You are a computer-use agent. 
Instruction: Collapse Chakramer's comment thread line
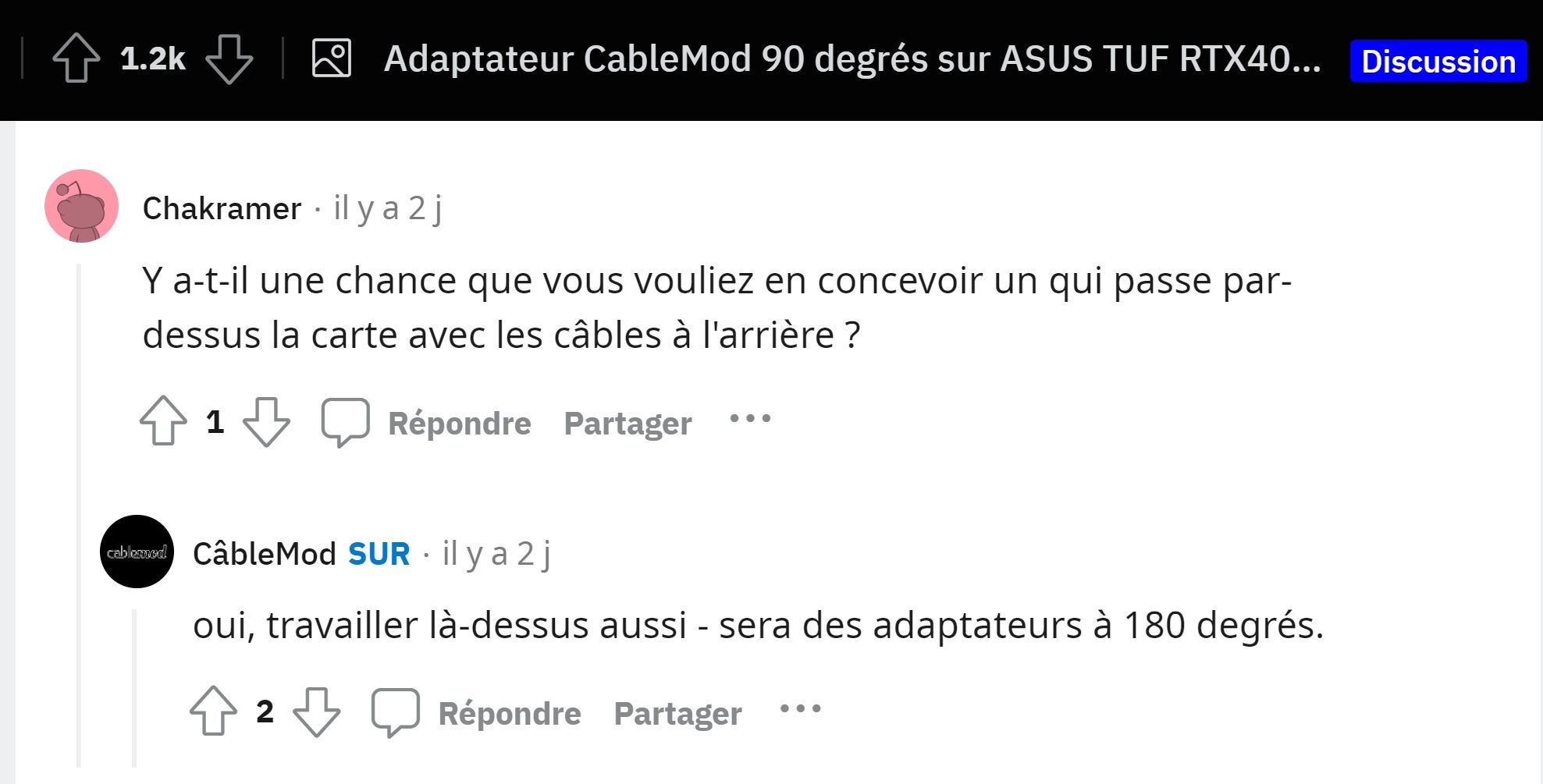point(79,515)
